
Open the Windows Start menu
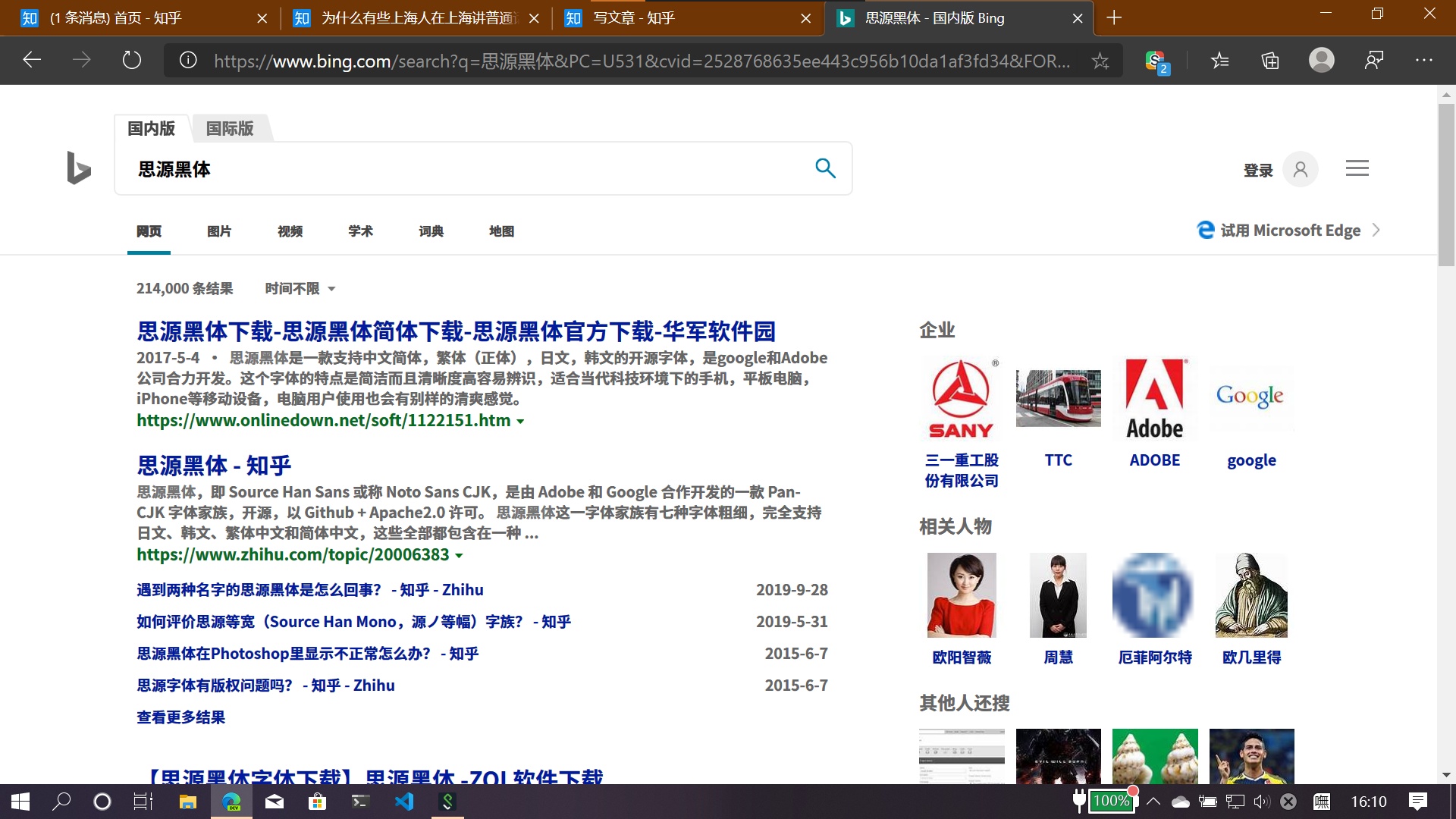[x=20, y=802]
